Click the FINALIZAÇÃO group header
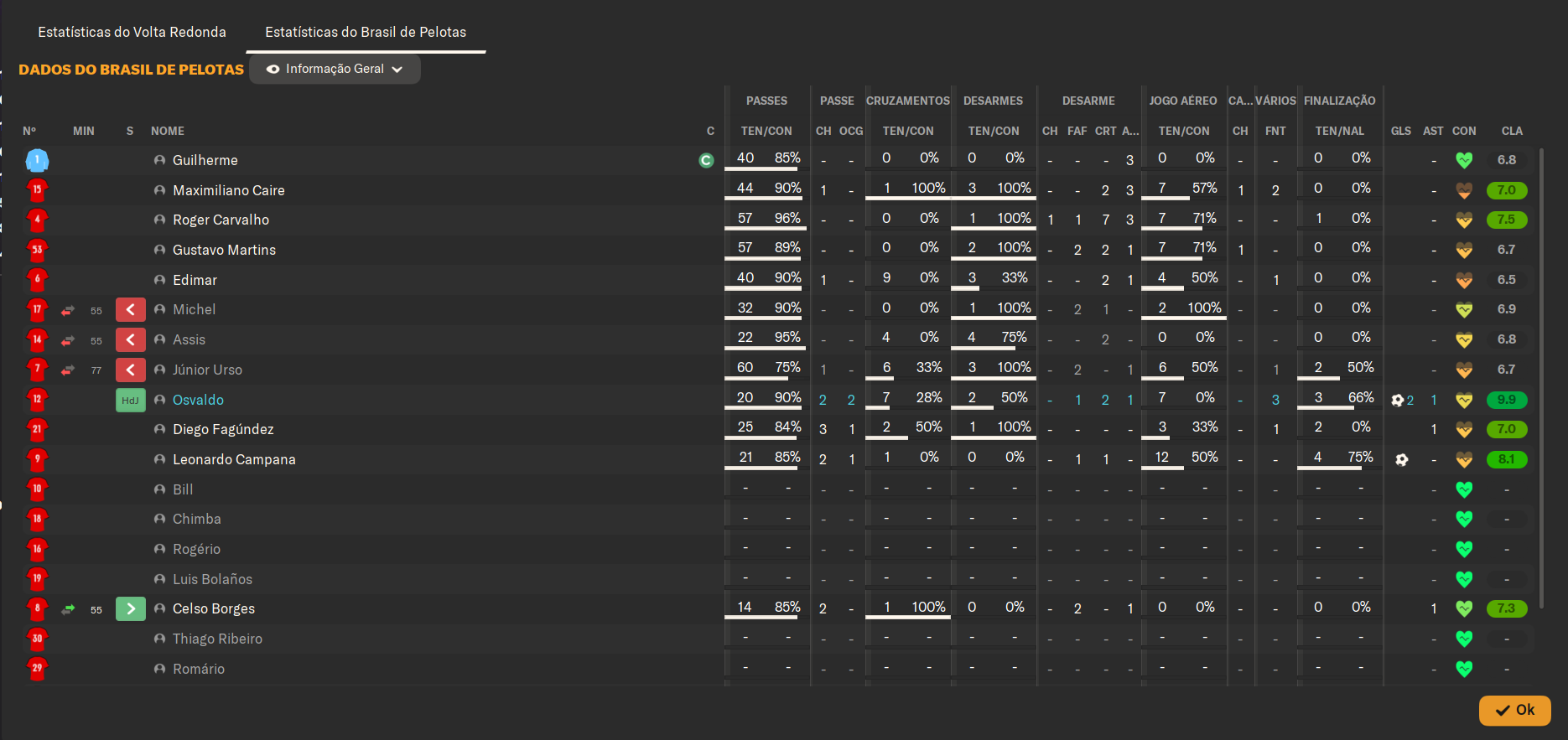The height and width of the screenshot is (740, 1568). pos(1339,101)
